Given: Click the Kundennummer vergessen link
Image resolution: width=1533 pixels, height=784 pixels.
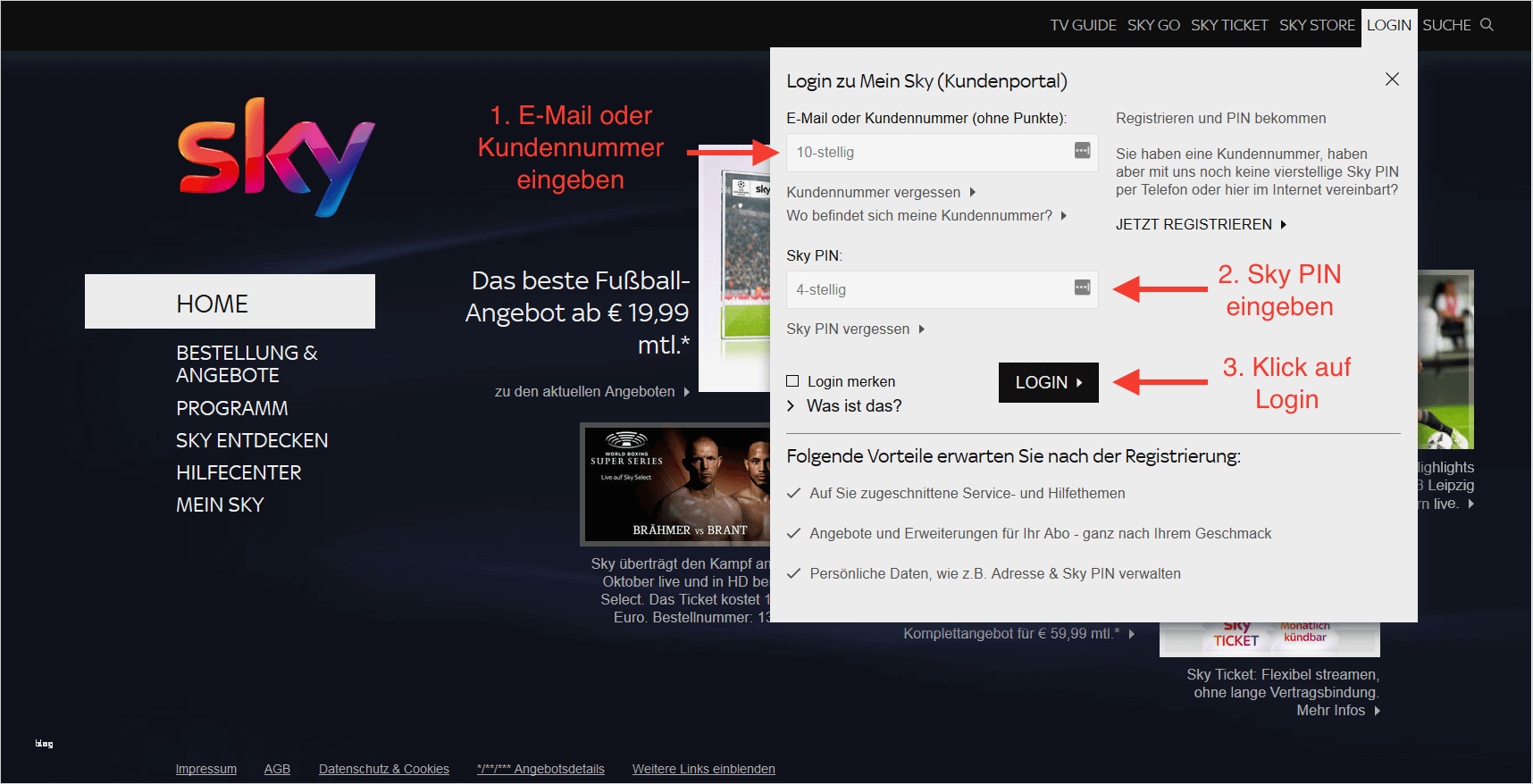Looking at the screenshot, I should 881,192.
